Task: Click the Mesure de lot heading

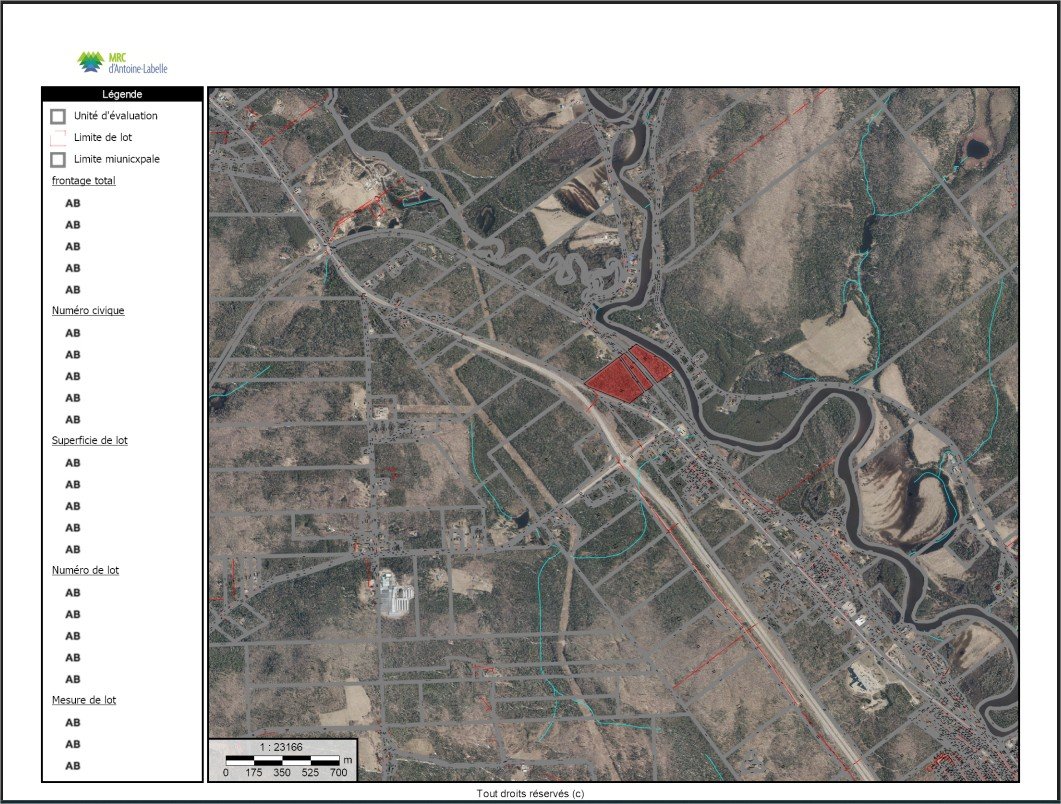Action: click(84, 700)
